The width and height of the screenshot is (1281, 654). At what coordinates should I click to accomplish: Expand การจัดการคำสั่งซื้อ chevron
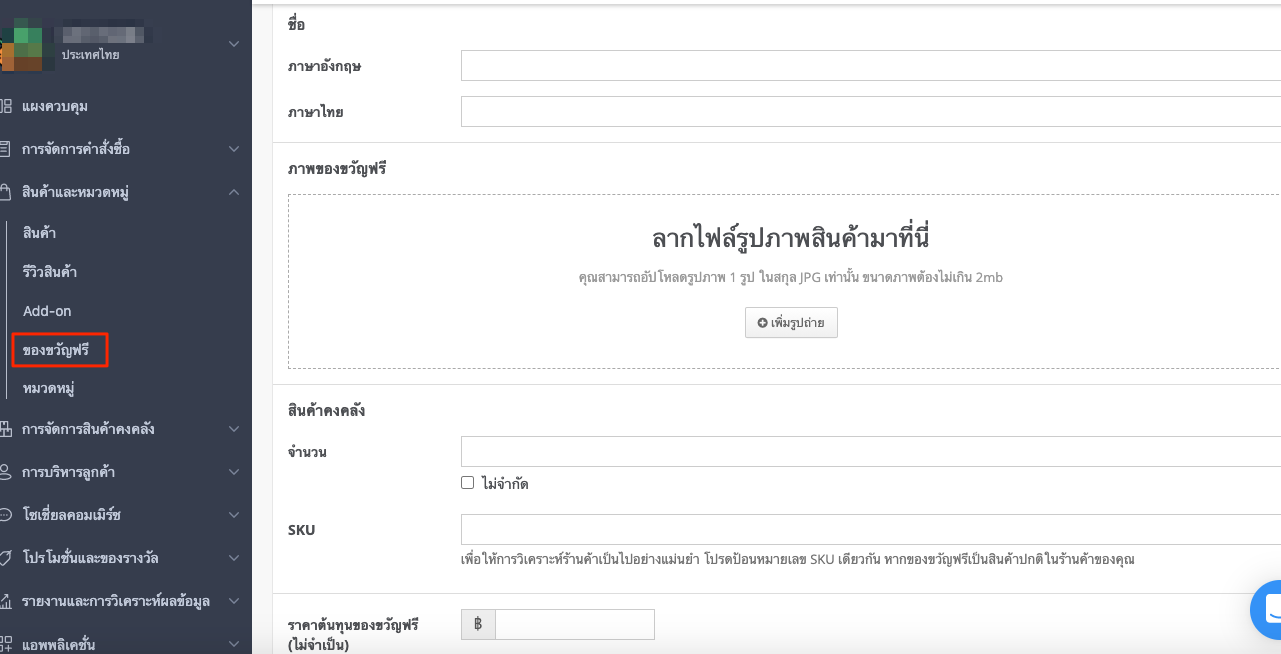[234, 149]
